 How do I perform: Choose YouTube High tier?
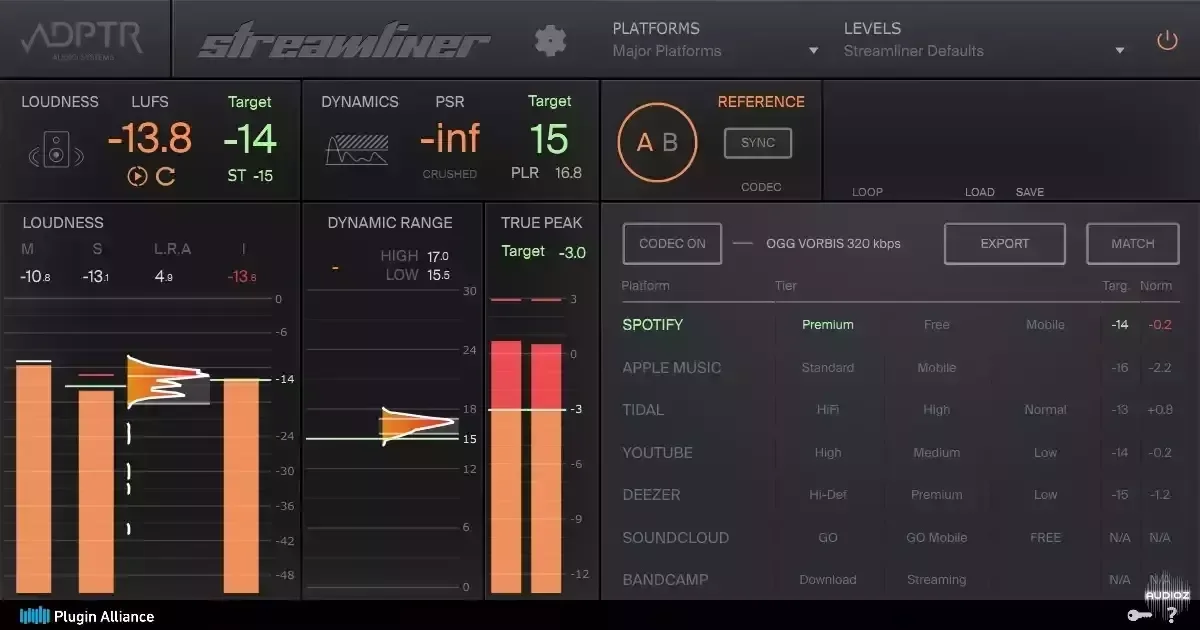pos(828,453)
